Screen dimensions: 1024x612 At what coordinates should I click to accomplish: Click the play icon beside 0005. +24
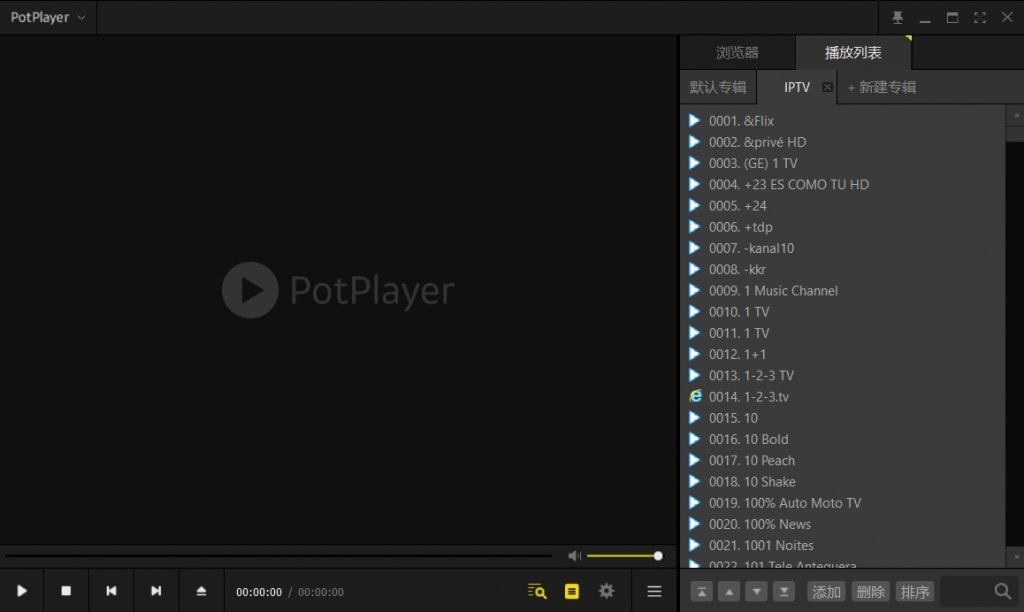694,205
